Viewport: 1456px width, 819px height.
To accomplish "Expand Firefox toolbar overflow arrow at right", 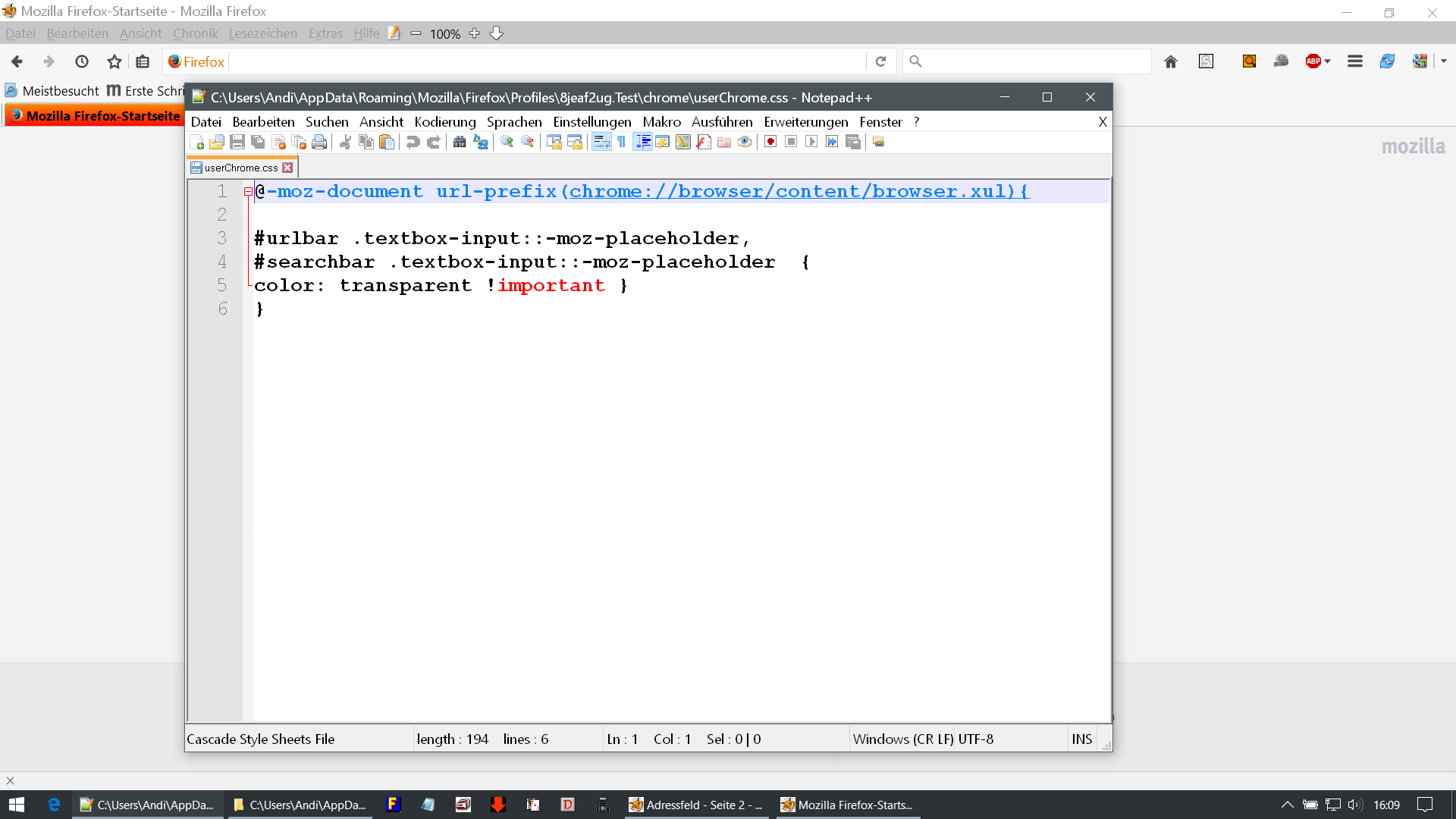I will pos(1444,61).
